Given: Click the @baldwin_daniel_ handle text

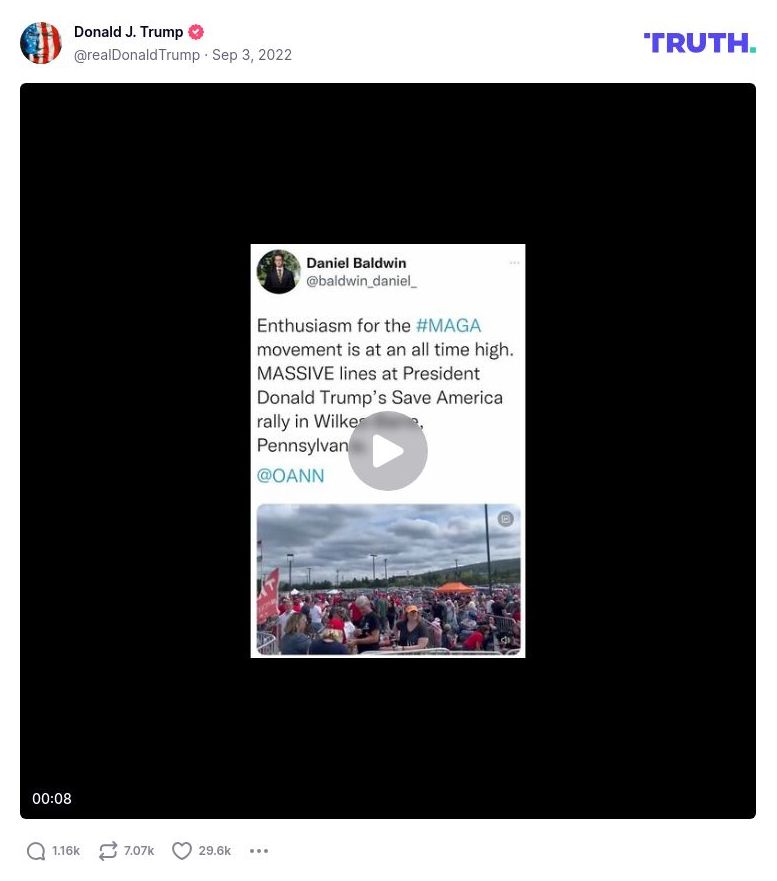Looking at the screenshot, I should tap(361, 281).
